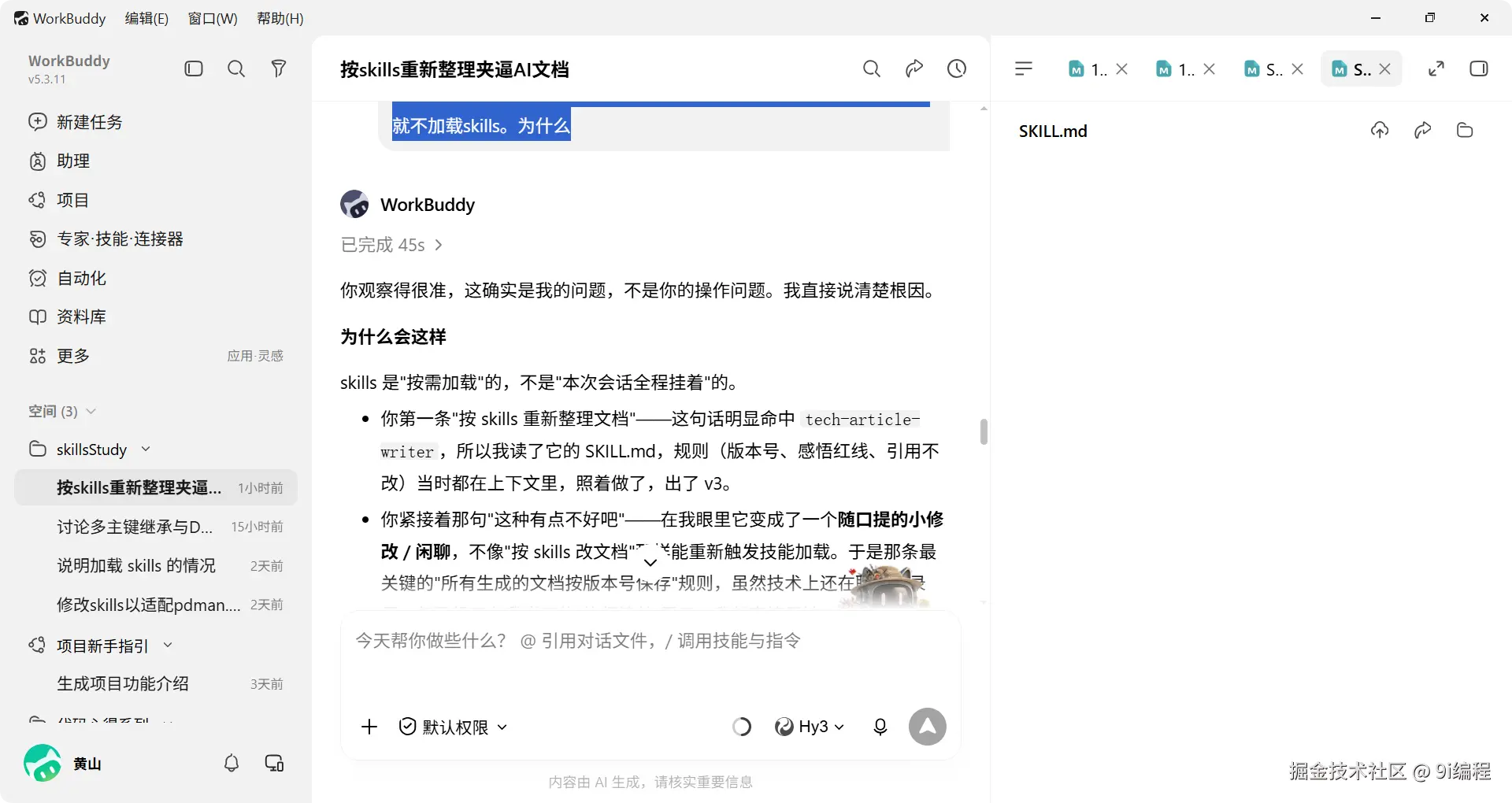Start voice input microphone
Viewport: 1512px width, 803px height.
(880, 727)
